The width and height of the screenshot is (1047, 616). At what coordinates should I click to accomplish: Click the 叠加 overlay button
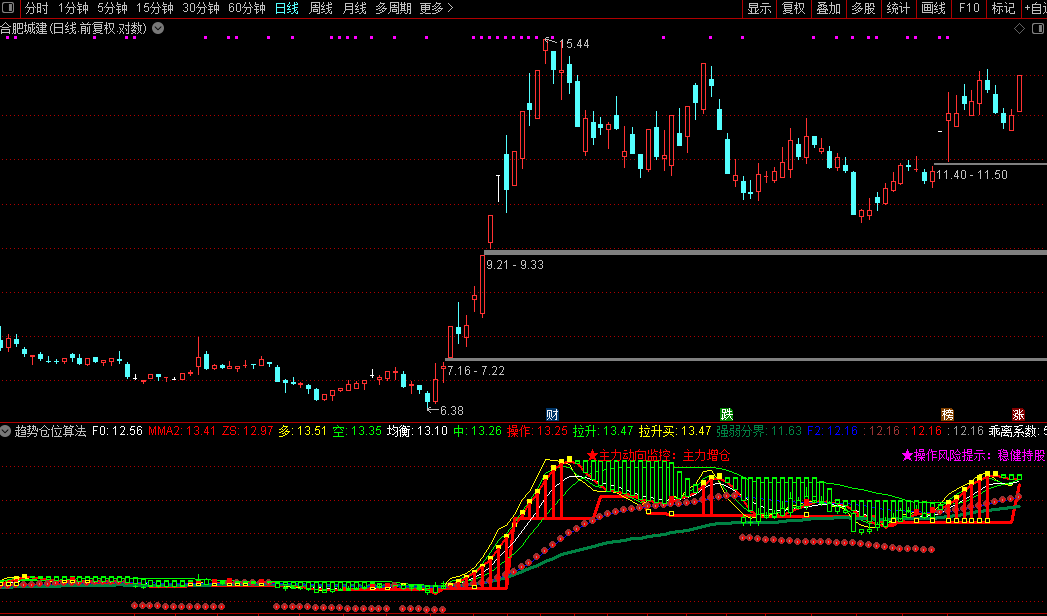click(x=829, y=8)
